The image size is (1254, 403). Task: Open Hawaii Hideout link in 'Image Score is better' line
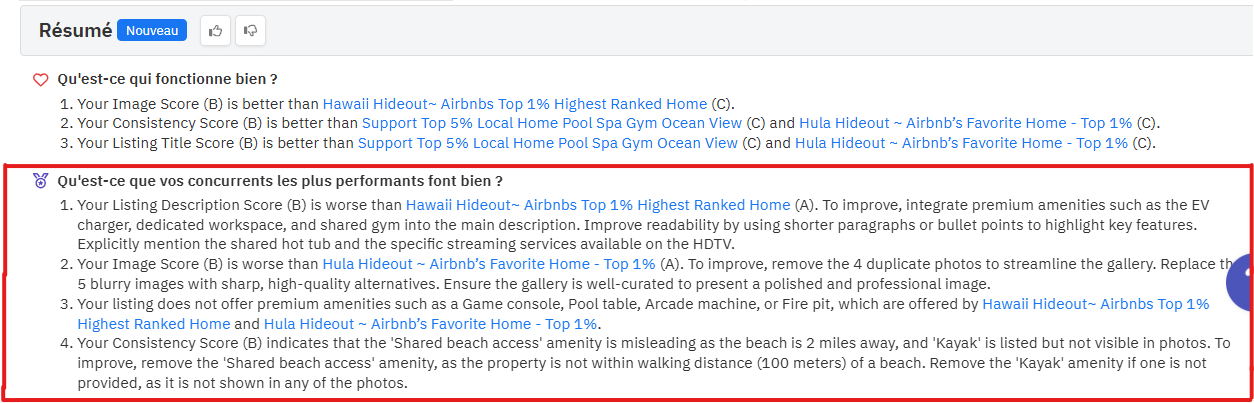point(514,103)
